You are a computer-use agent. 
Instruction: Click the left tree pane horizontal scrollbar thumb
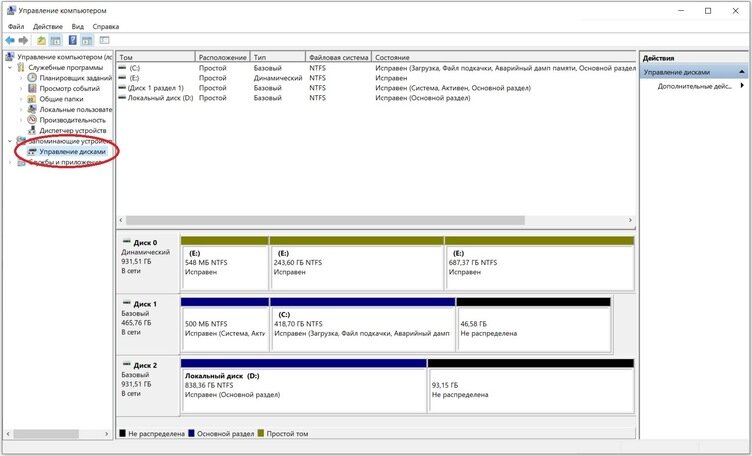point(46,433)
